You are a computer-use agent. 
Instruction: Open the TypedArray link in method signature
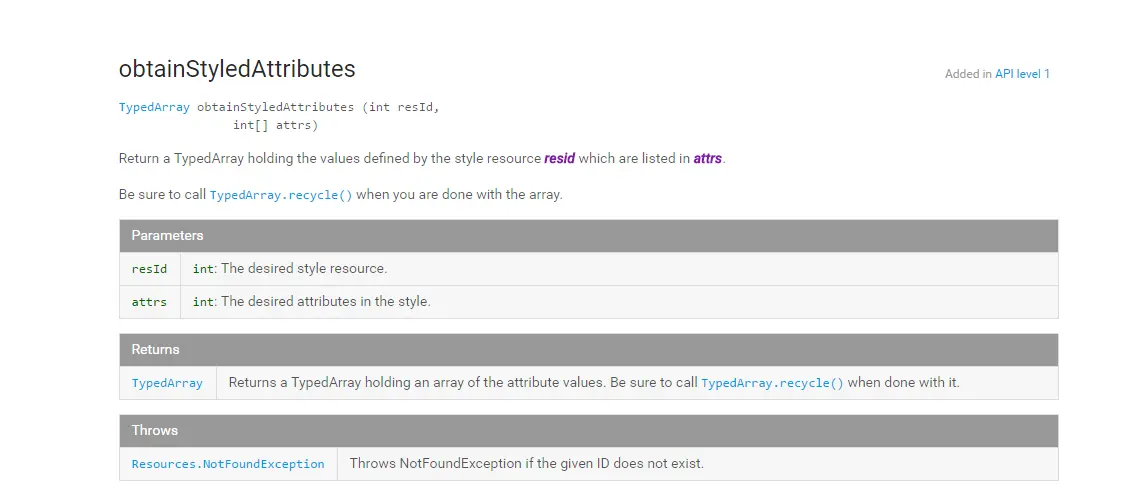point(154,108)
